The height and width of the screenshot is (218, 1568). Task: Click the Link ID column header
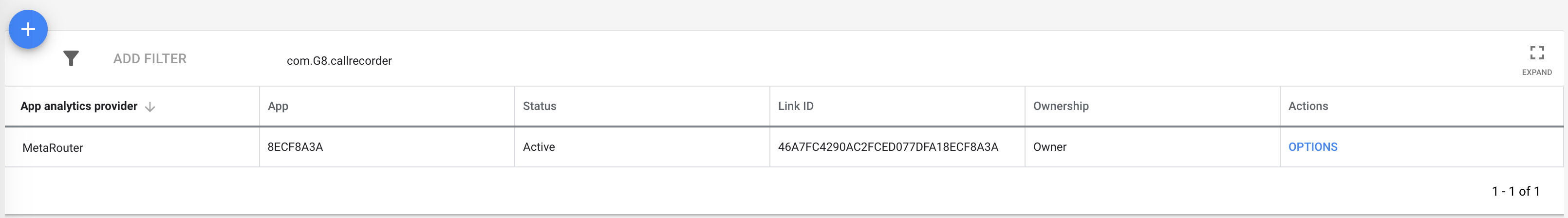(795, 106)
